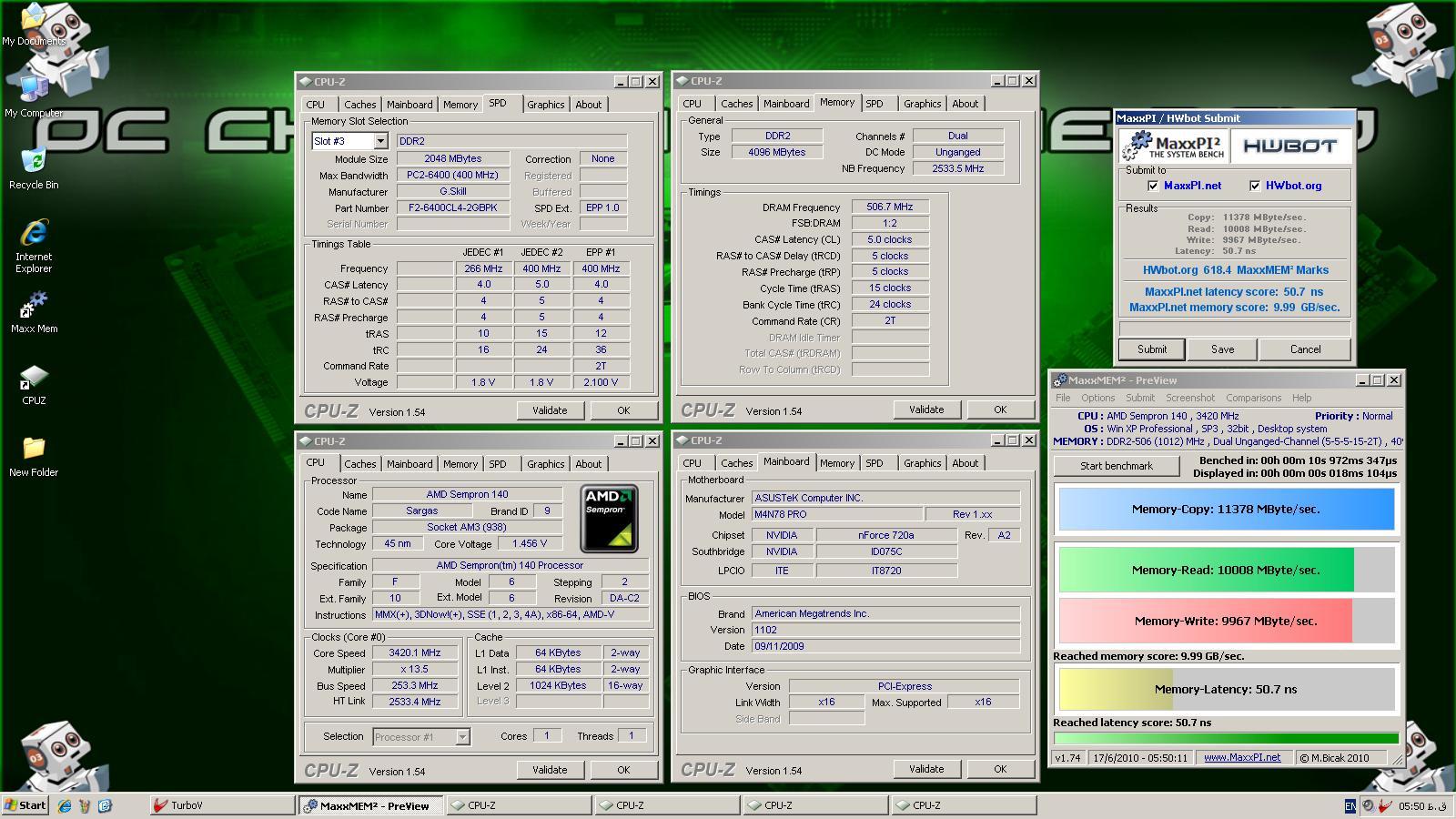
Task: Click Start benchmark button
Action: (x=1117, y=466)
